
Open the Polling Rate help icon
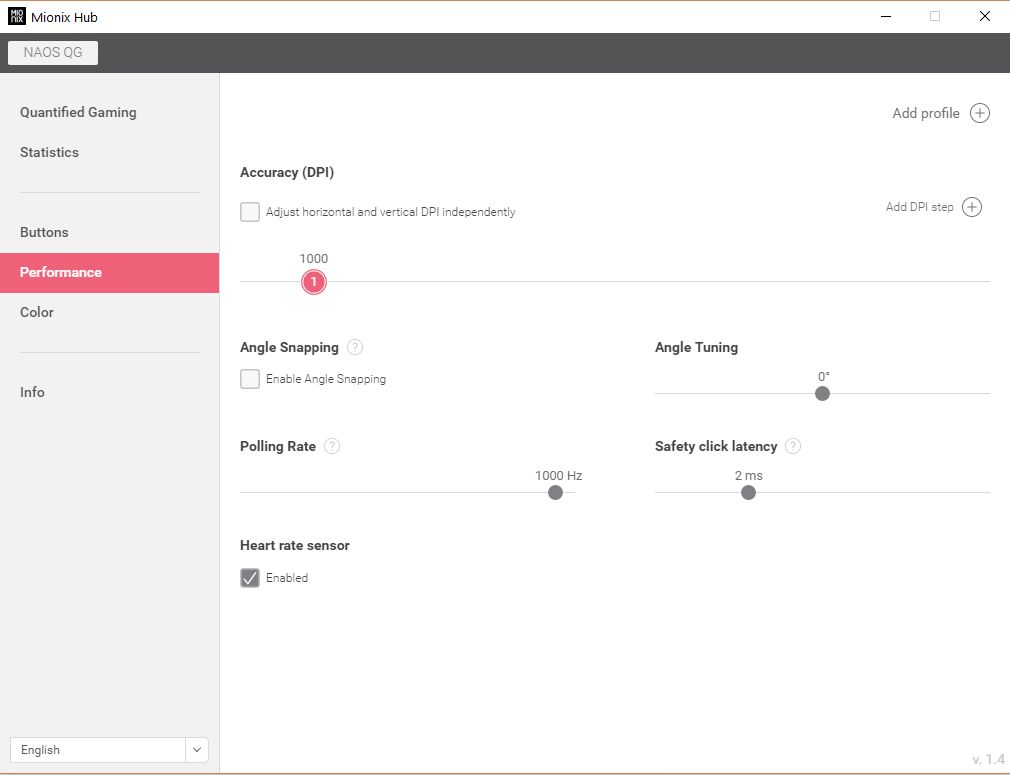tap(332, 446)
